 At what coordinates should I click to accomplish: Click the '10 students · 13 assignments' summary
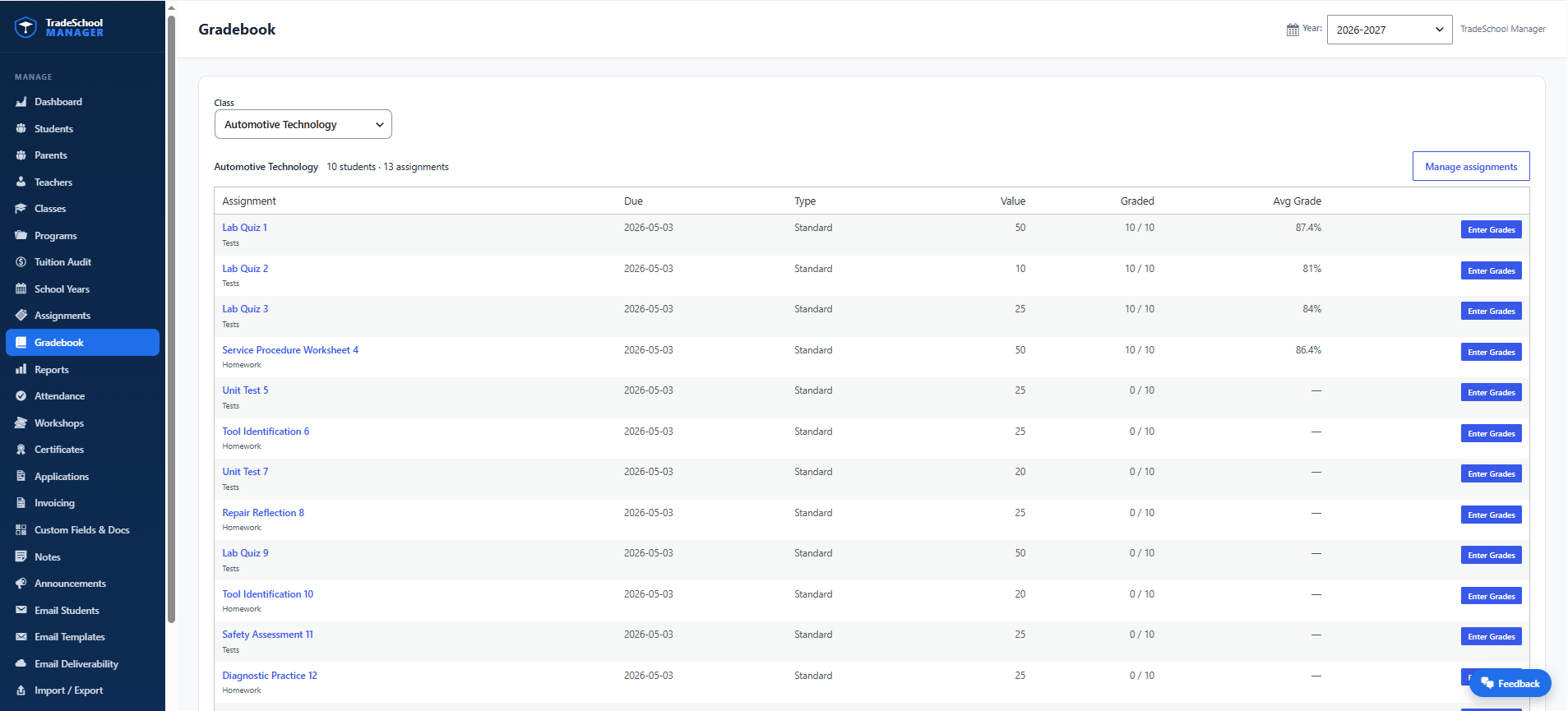[387, 167]
